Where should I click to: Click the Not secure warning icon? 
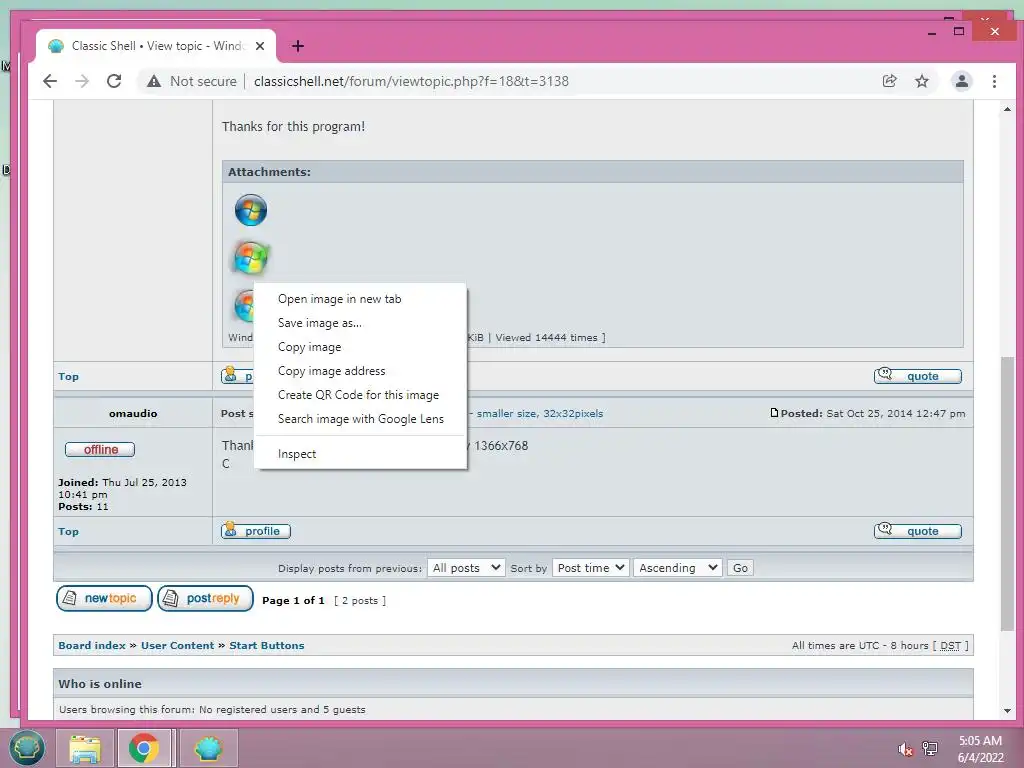tap(153, 81)
